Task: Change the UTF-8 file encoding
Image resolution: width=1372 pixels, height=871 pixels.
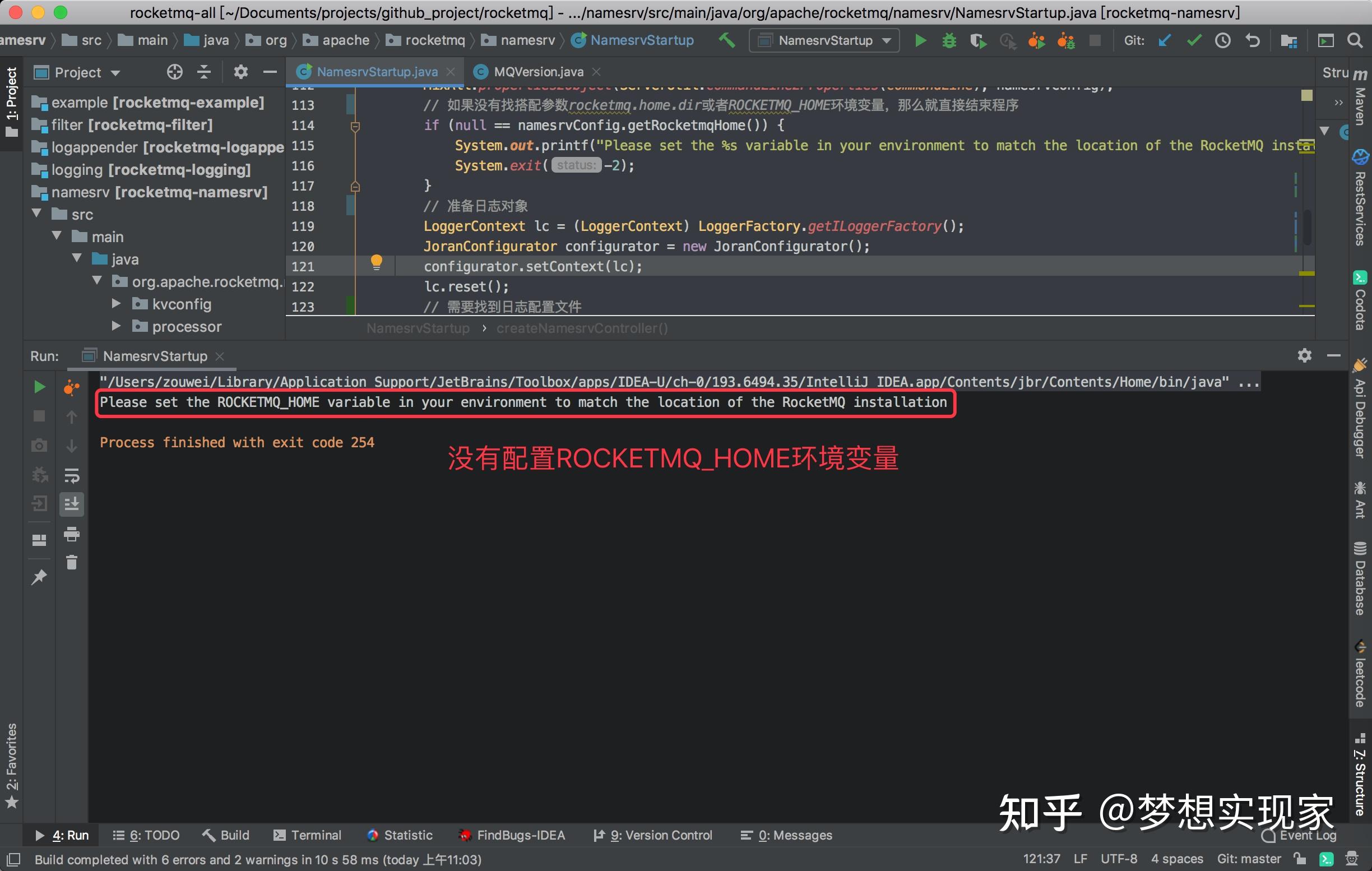Action: tap(1119, 859)
